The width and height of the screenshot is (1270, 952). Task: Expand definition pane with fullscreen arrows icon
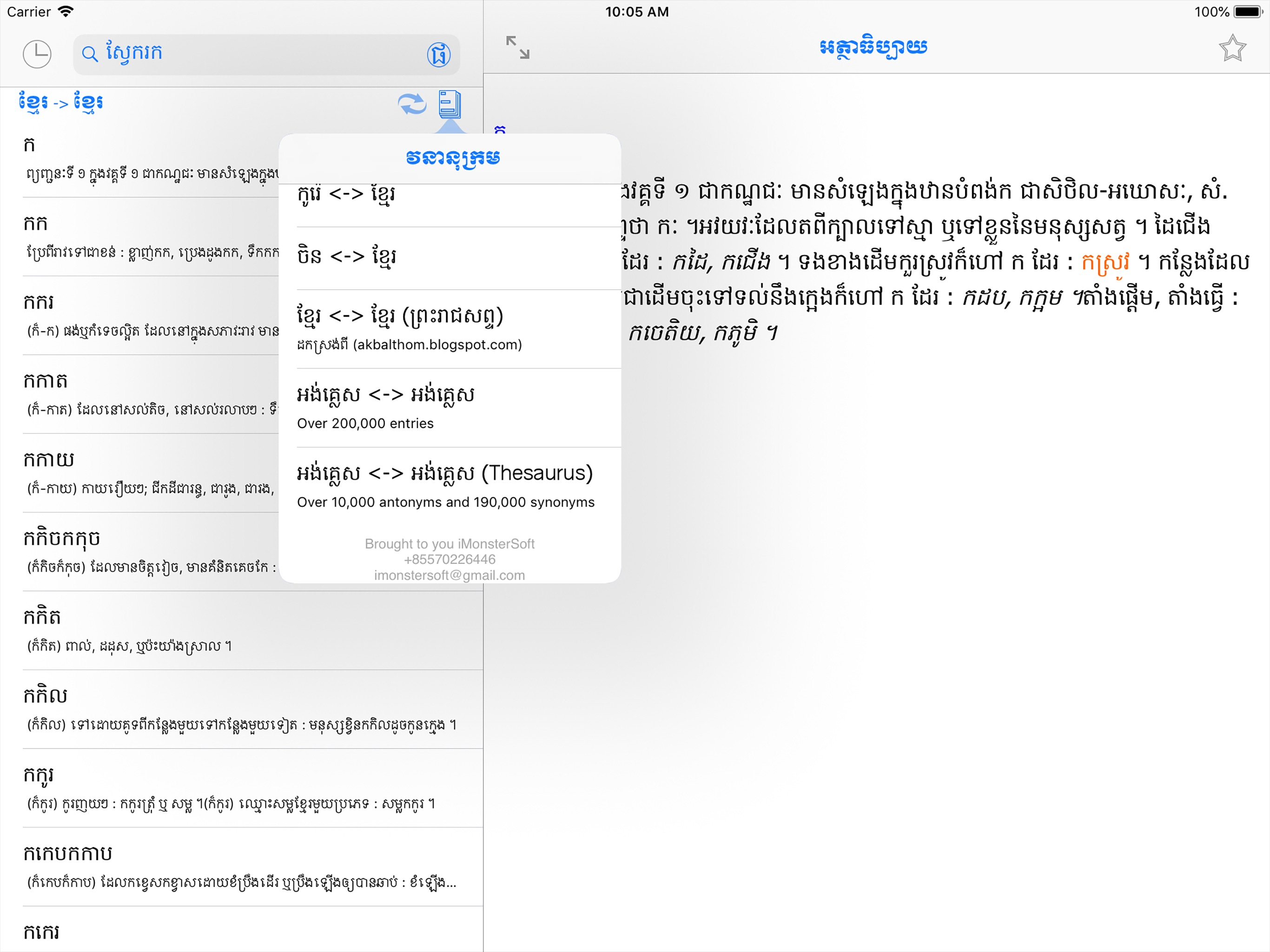coord(517,47)
